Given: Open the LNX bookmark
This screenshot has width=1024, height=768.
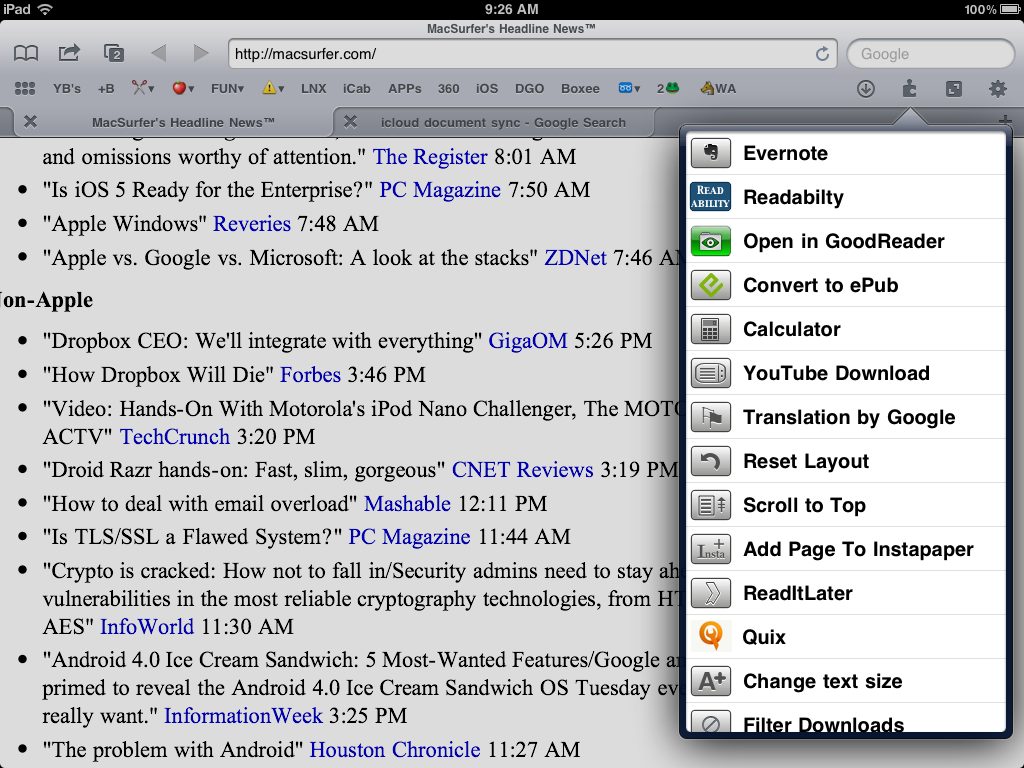Looking at the screenshot, I should click(x=313, y=88).
